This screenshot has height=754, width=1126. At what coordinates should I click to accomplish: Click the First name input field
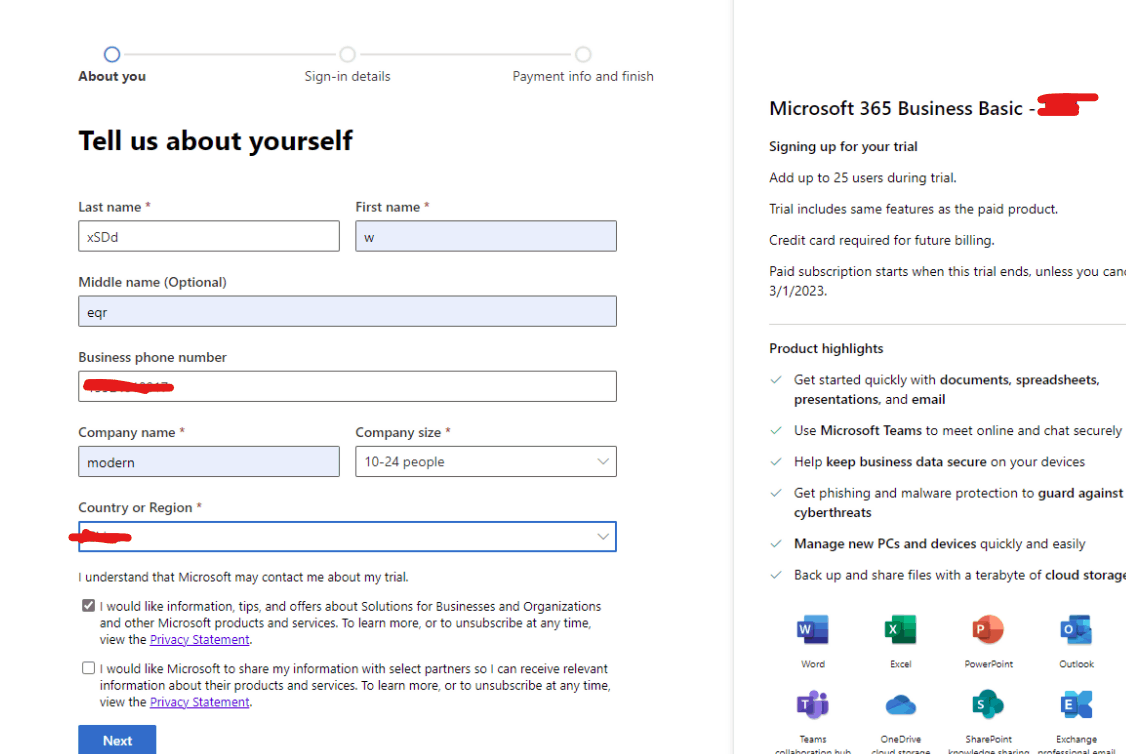(485, 236)
